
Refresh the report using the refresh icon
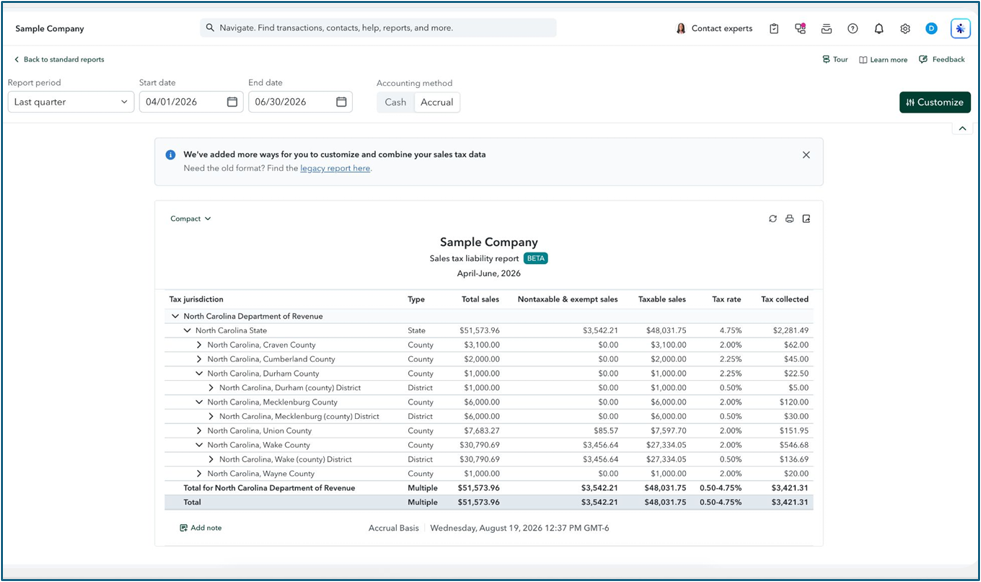(773, 218)
